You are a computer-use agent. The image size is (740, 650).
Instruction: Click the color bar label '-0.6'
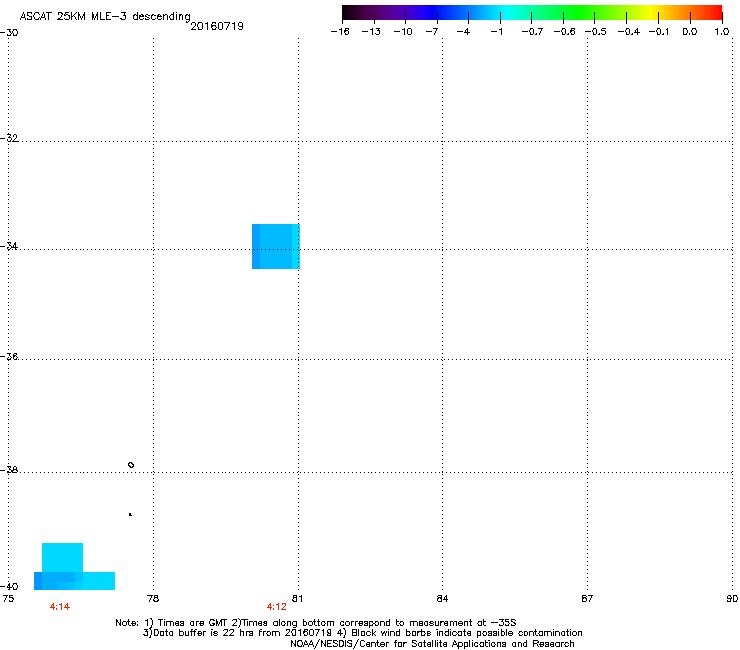click(564, 32)
